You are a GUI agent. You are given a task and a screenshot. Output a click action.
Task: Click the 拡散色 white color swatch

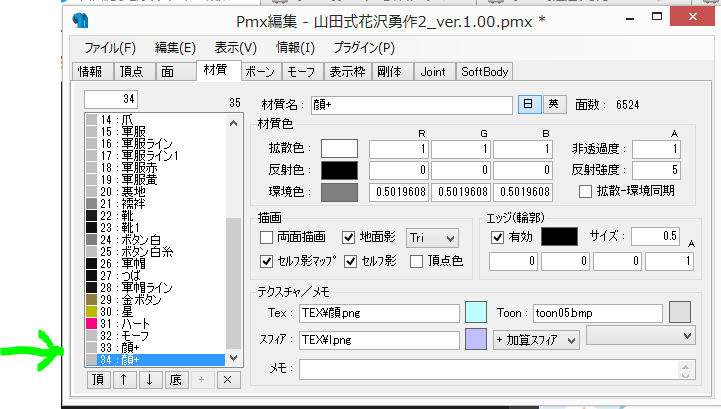339,149
